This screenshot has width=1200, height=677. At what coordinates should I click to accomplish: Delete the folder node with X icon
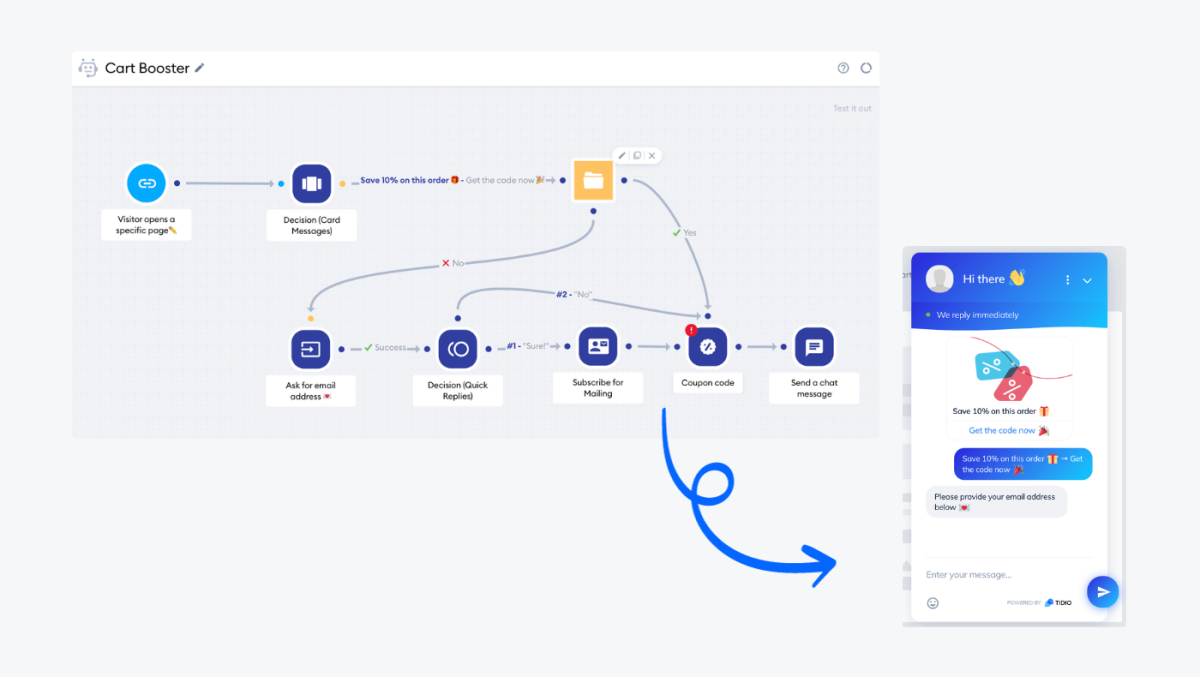(652, 155)
